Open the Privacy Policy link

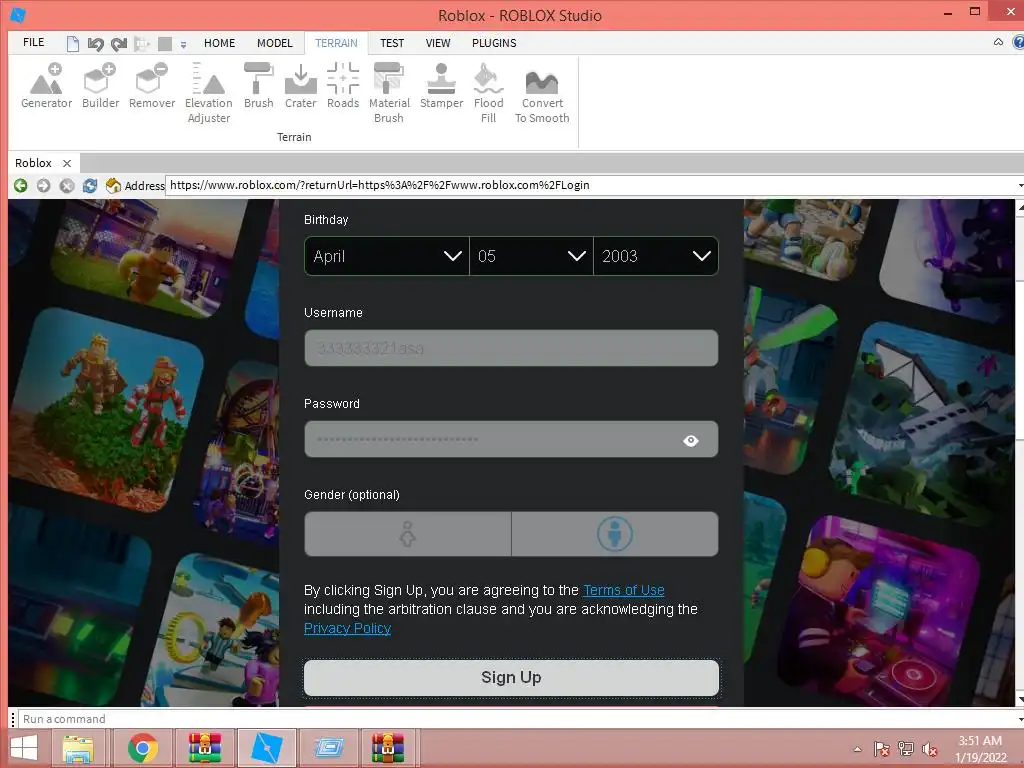tap(347, 628)
